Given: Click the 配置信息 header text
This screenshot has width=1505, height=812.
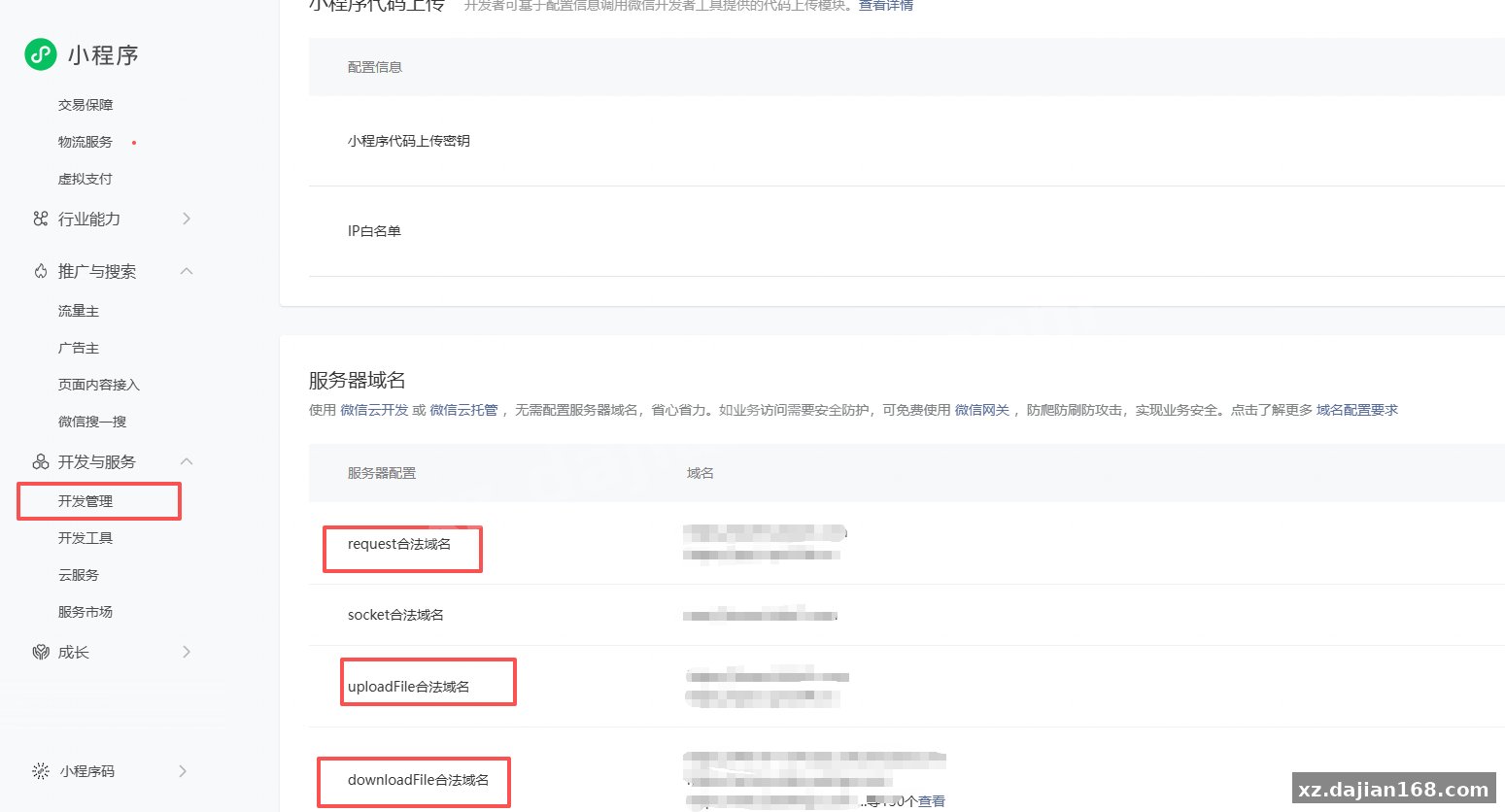Looking at the screenshot, I should pos(375,67).
